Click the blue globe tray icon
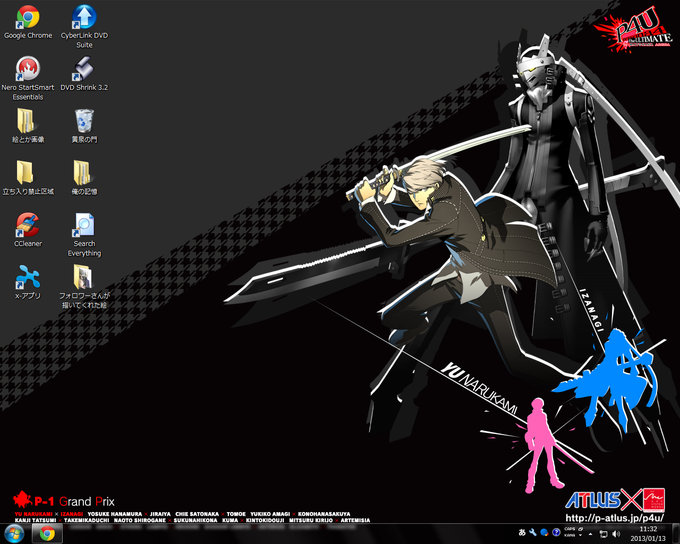 pos(544,532)
